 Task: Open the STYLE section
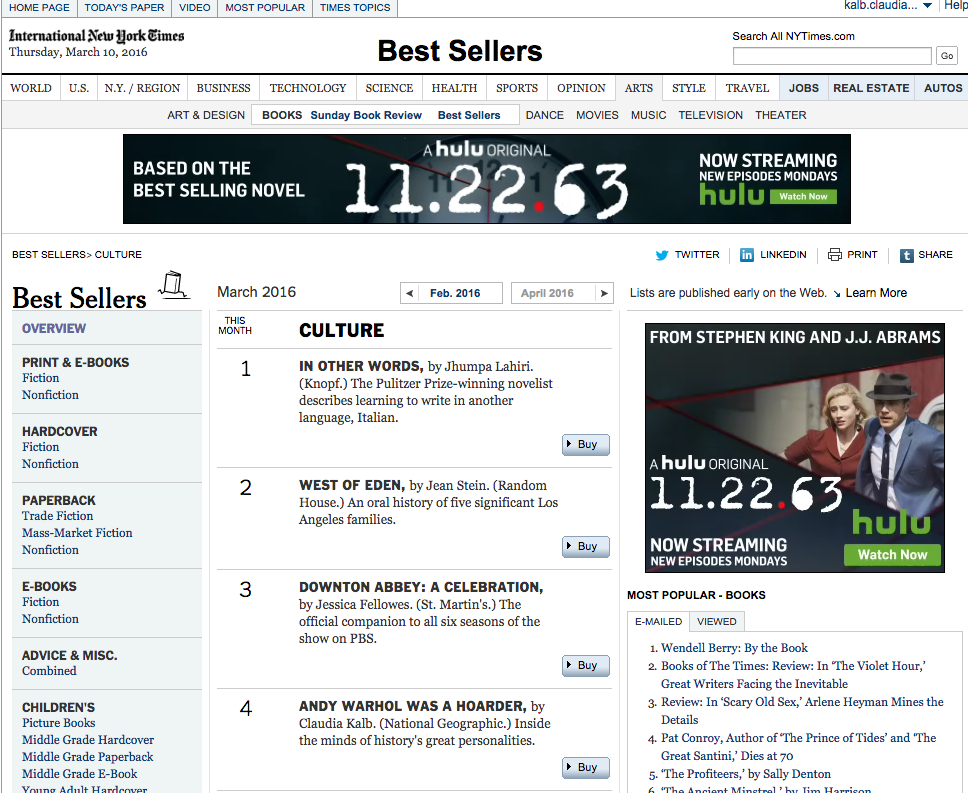(x=688, y=88)
